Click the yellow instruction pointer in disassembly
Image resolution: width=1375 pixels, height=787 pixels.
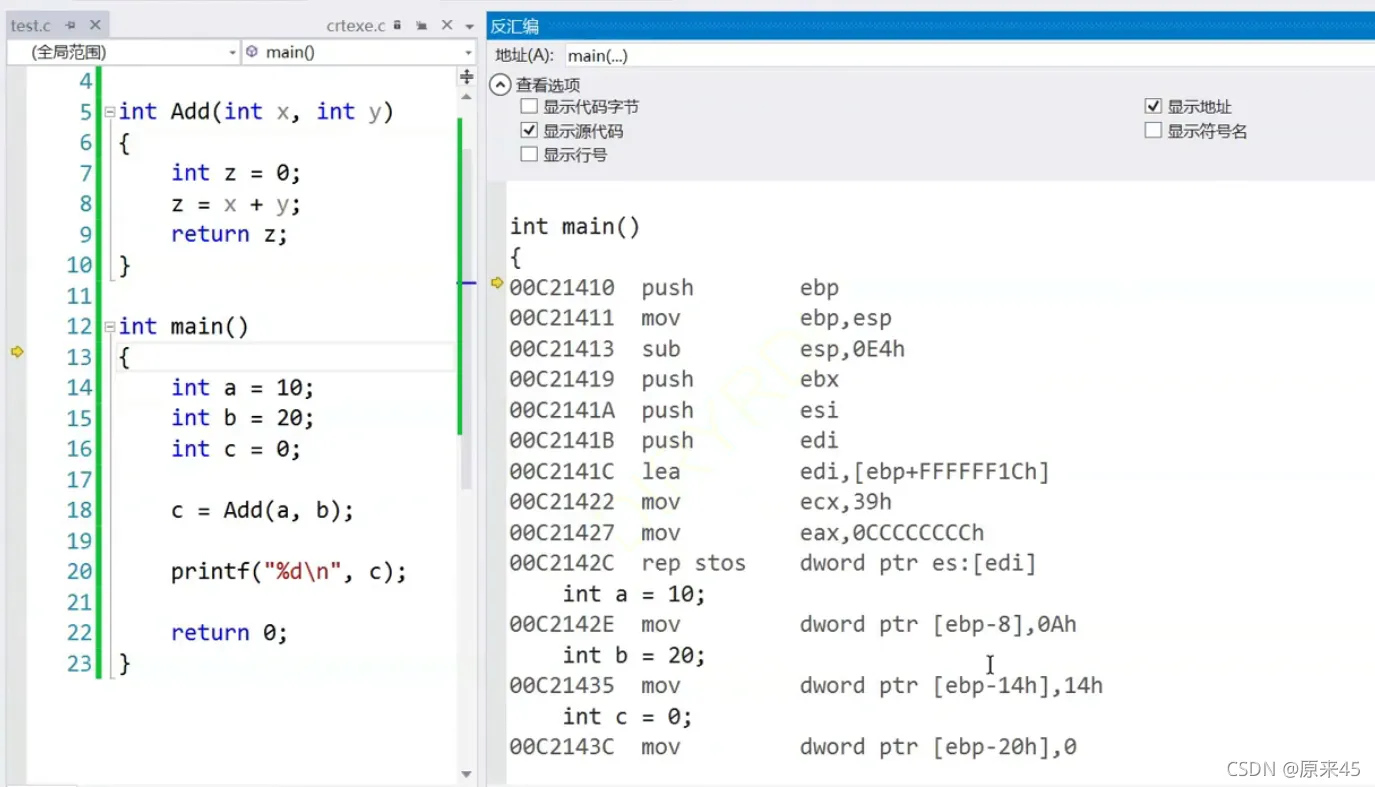(497, 283)
